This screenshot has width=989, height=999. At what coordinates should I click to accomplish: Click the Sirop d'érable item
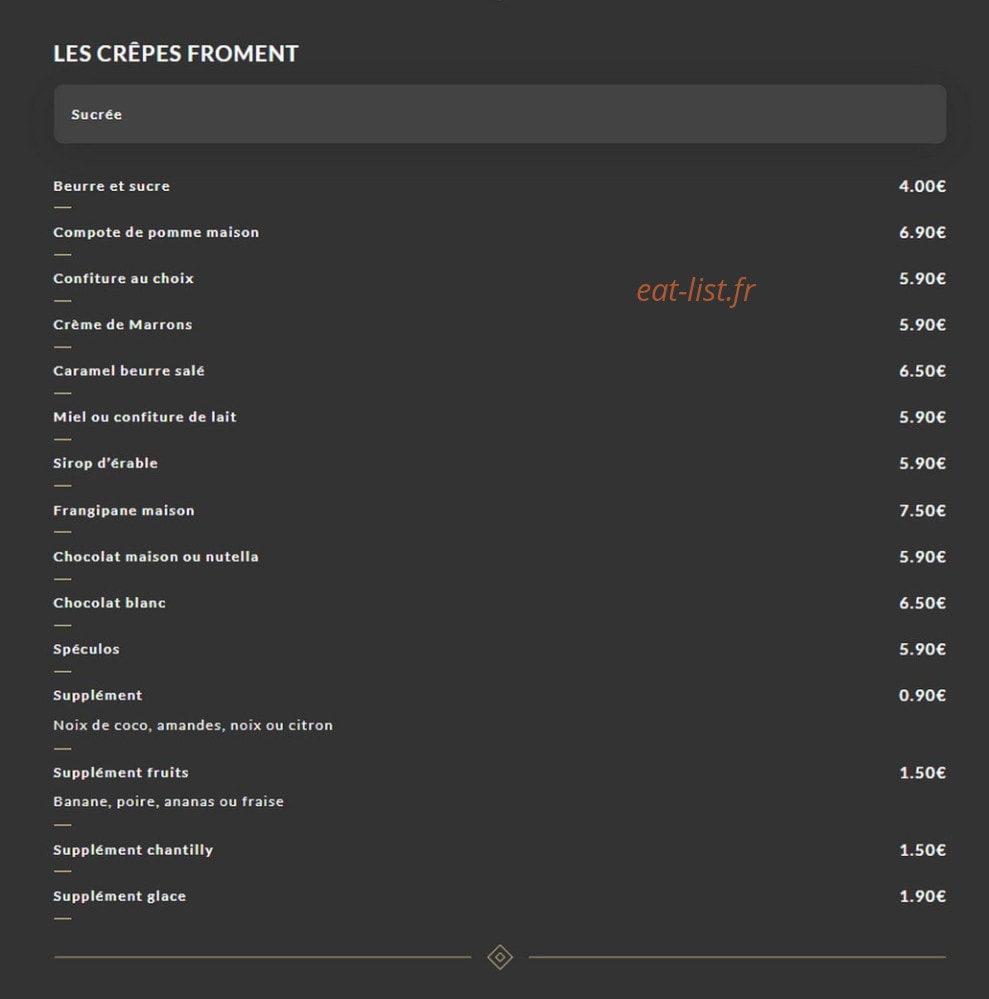105,463
